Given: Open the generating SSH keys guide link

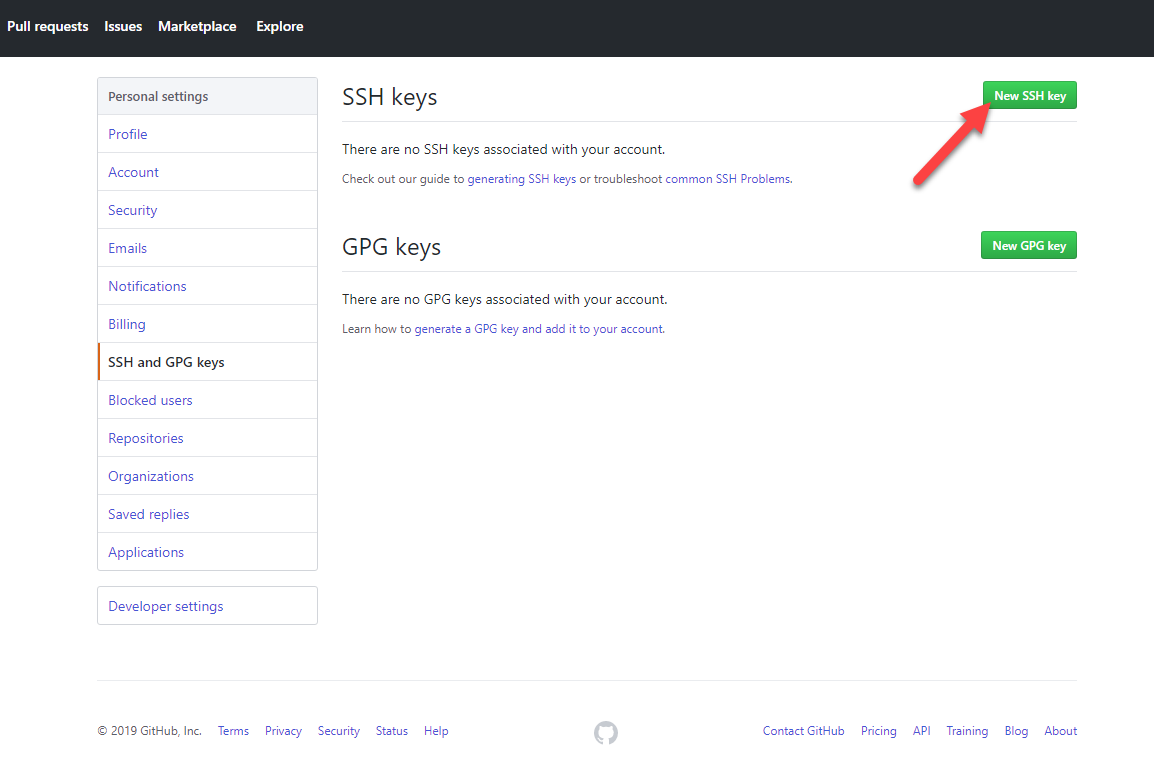Looking at the screenshot, I should coord(522,179).
